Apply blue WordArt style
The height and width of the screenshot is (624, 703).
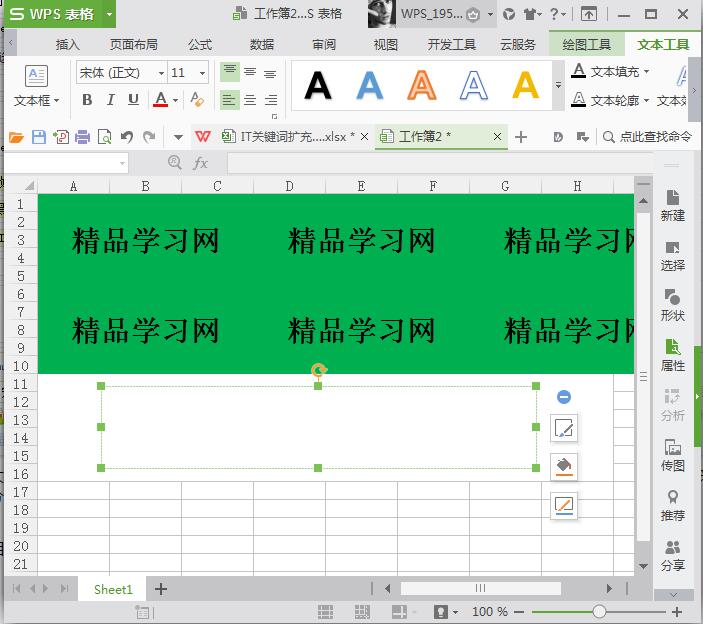coord(370,85)
